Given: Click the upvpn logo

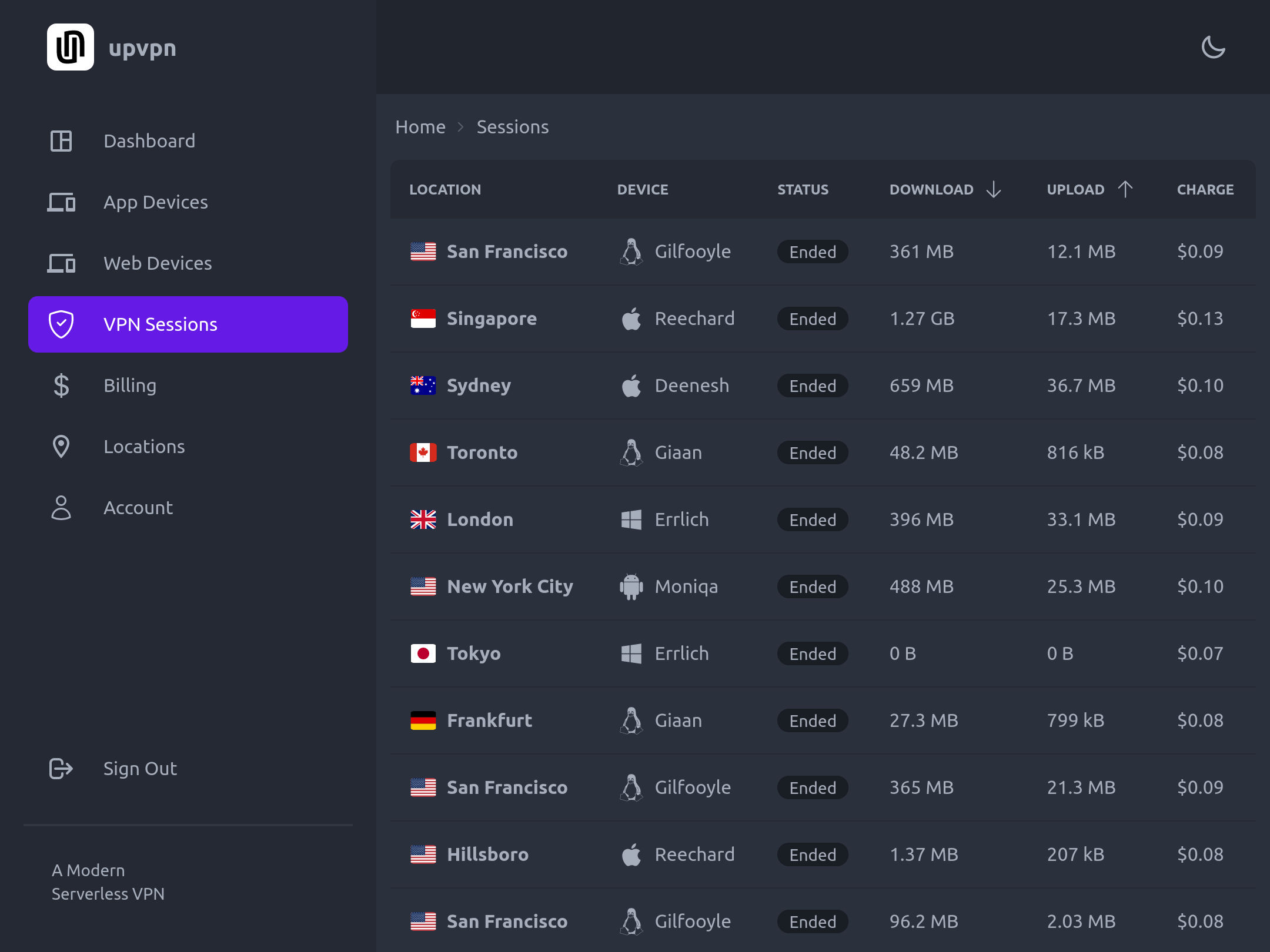Looking at the screenshot, I should [71, 48].
